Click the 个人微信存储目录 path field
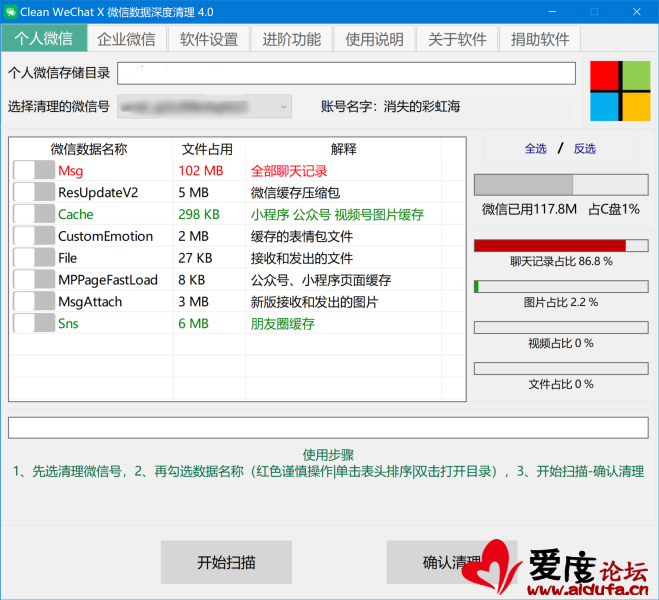The width and height of the screenshot is (659, 600). point(346,73)
